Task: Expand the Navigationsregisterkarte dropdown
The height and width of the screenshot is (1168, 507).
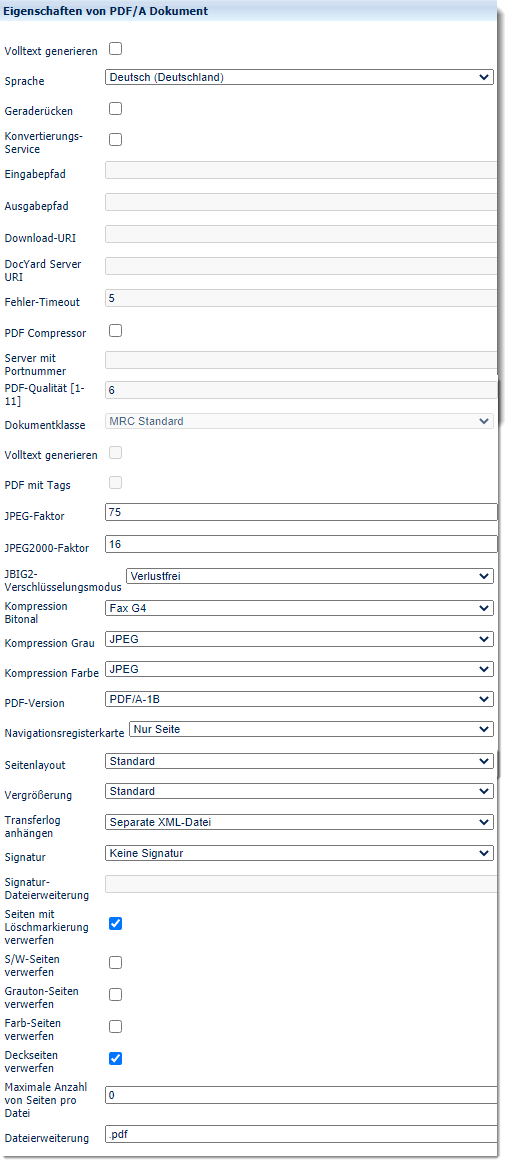Action: click(311, 729)
